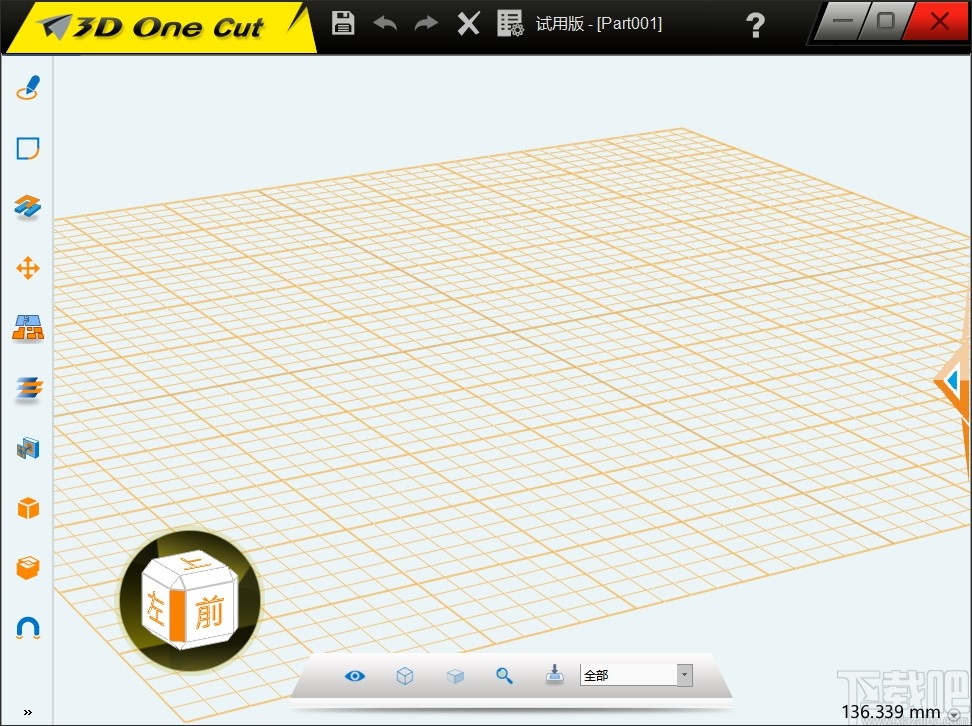Select the eraser tool at the sidebar top
This screenshot has width=972, height=726.
point(27,87)
